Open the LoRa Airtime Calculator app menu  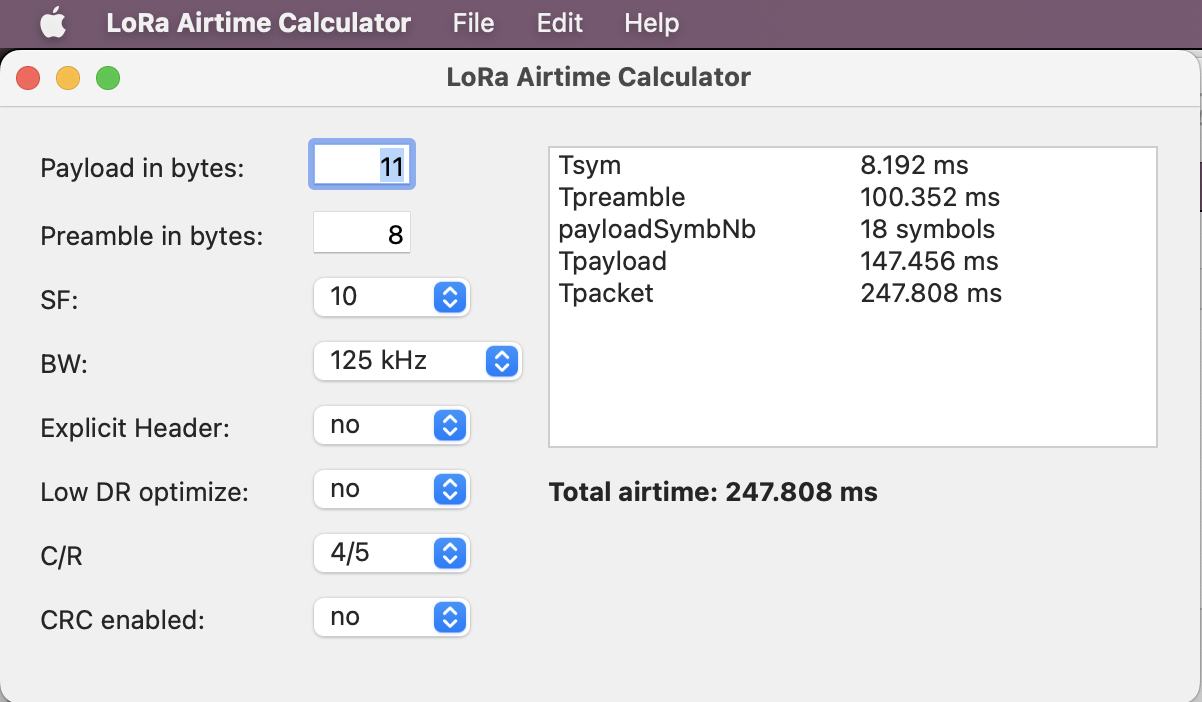259,23
